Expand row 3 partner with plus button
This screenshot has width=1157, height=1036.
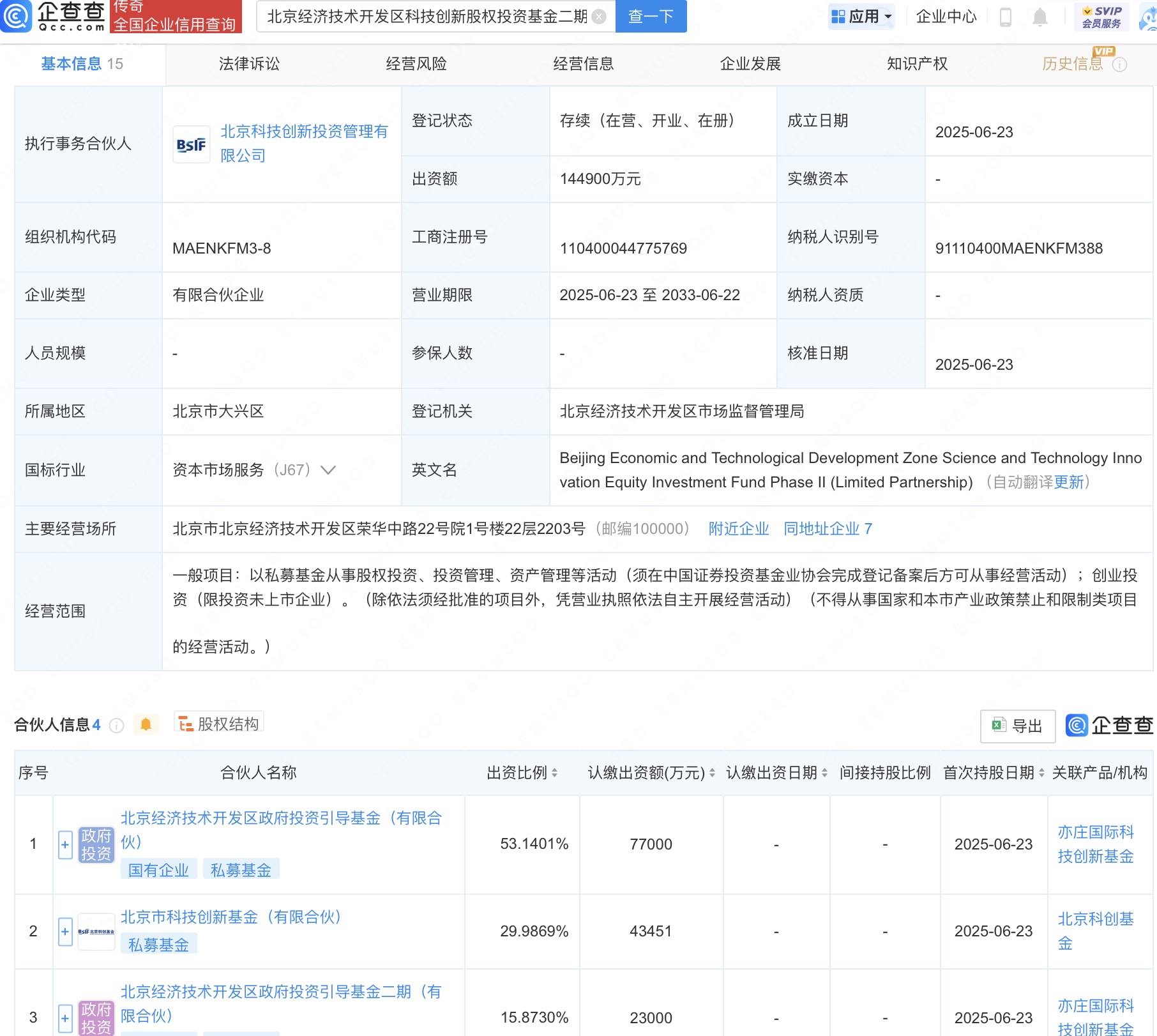[x=65, y=1018]
